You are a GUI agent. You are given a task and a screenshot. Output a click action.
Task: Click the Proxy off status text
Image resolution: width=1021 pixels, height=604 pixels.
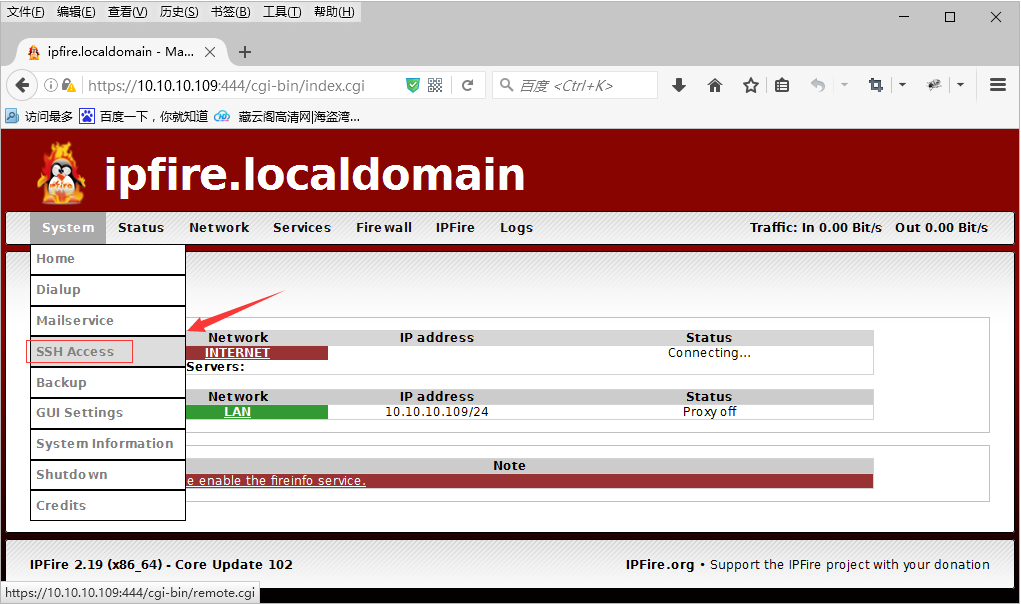(x=709, y=412)
